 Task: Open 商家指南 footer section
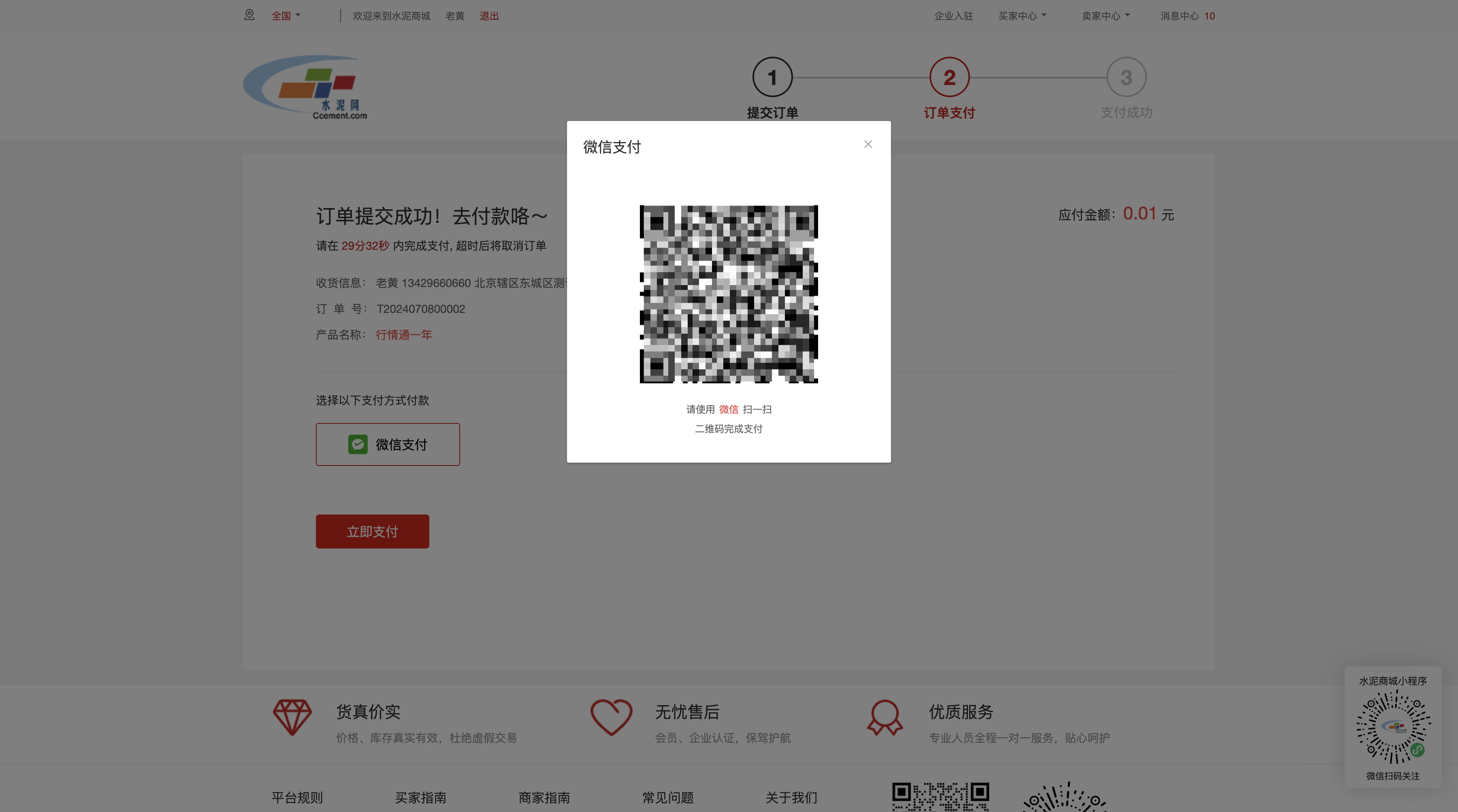(x=544, y=797)
